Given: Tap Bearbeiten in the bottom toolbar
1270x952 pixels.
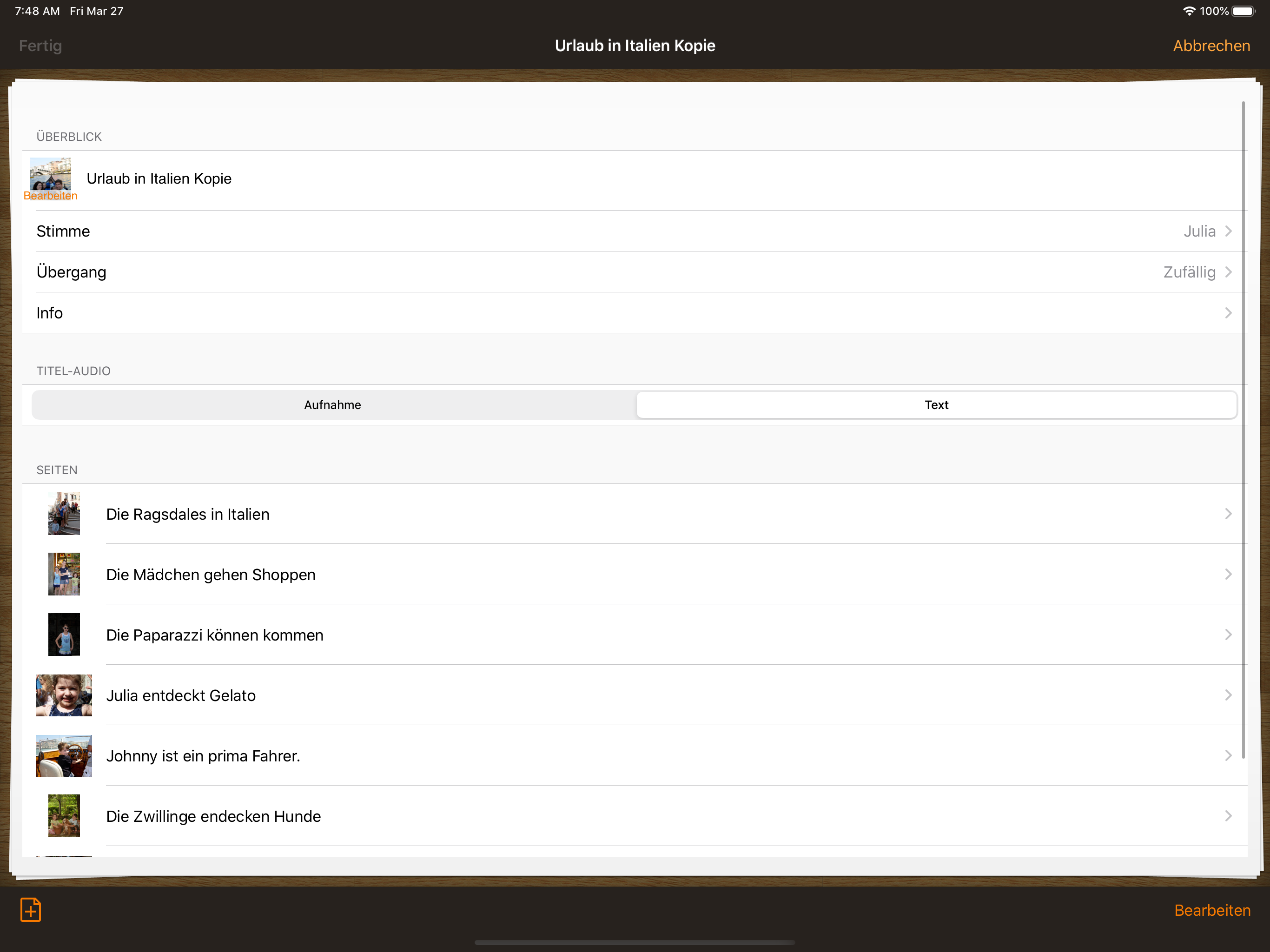Looking at the screenshot, I should click(x=1211, y=910).
